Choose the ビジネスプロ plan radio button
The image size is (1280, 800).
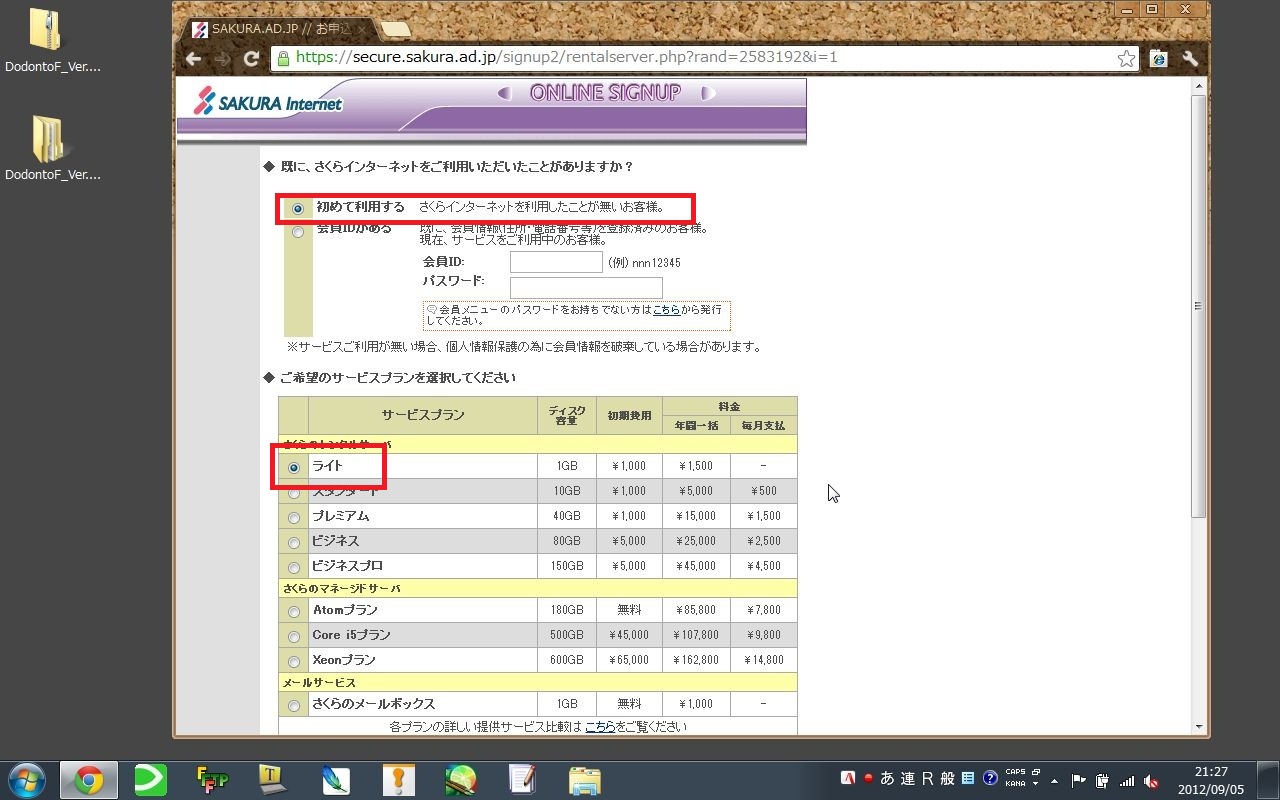click(293, 568)
